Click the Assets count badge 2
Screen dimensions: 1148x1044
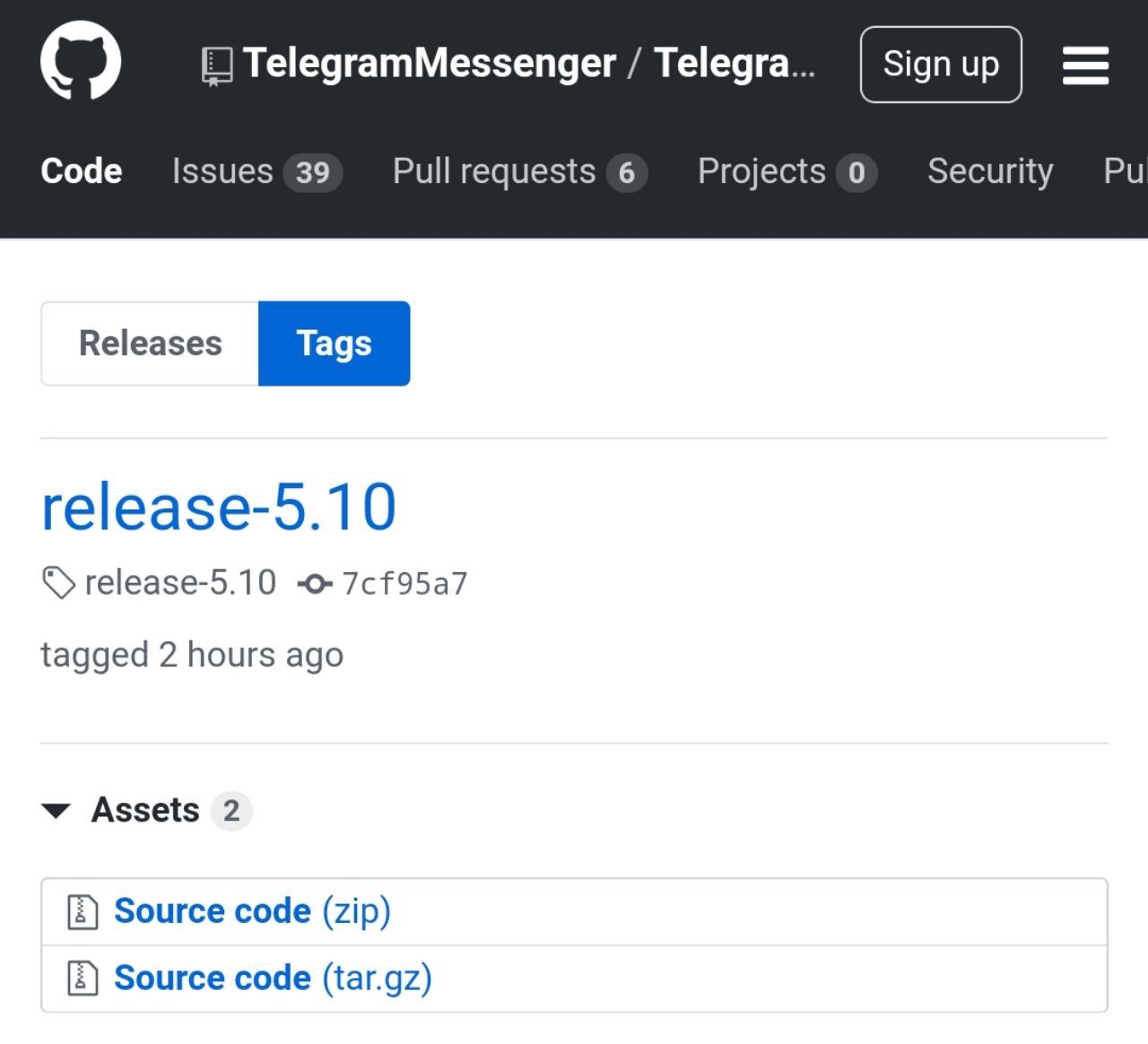(x=231, y=812)
